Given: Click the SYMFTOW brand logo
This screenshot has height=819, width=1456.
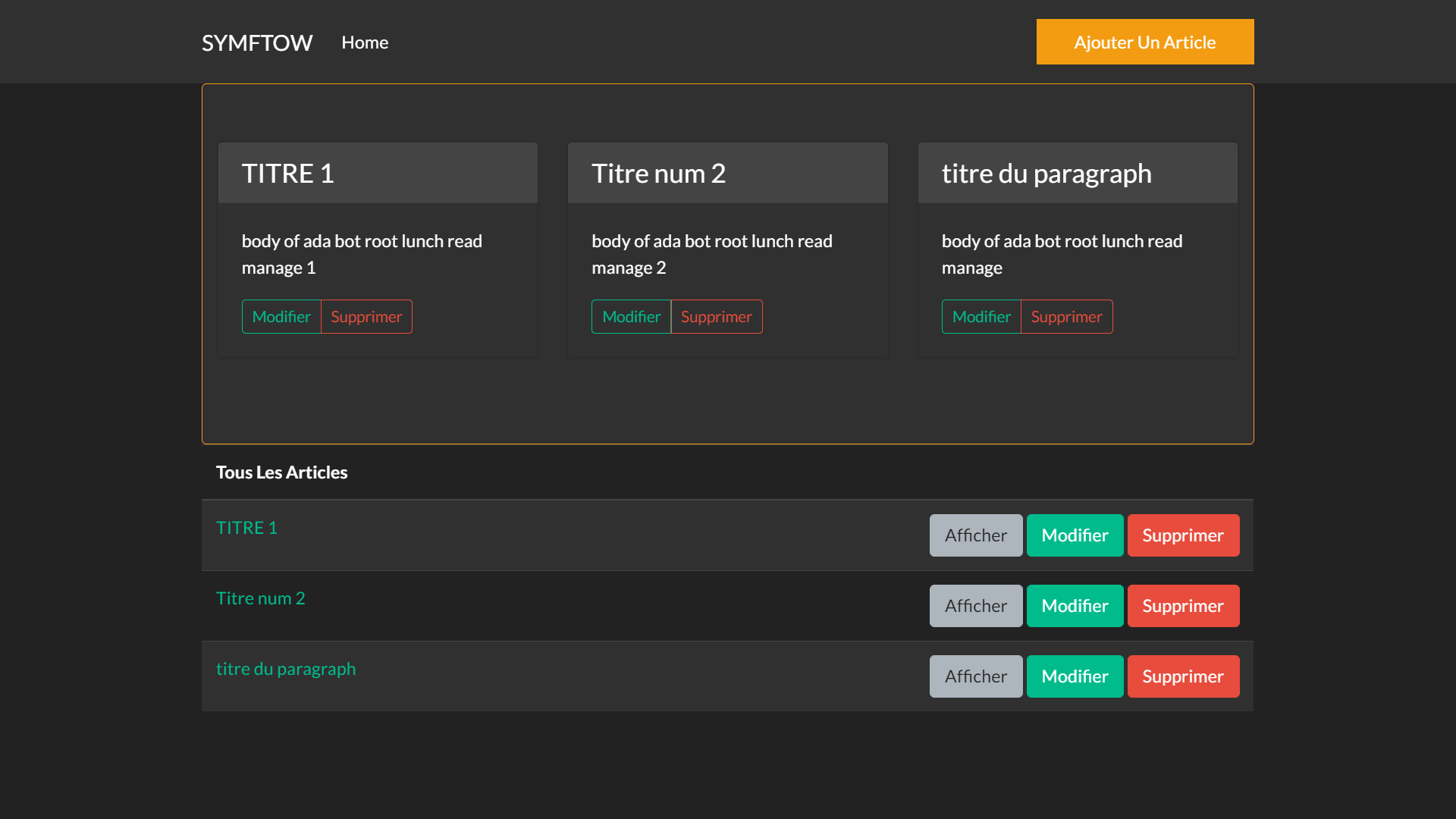Looking at the screenshot, I should pos(256,42).
